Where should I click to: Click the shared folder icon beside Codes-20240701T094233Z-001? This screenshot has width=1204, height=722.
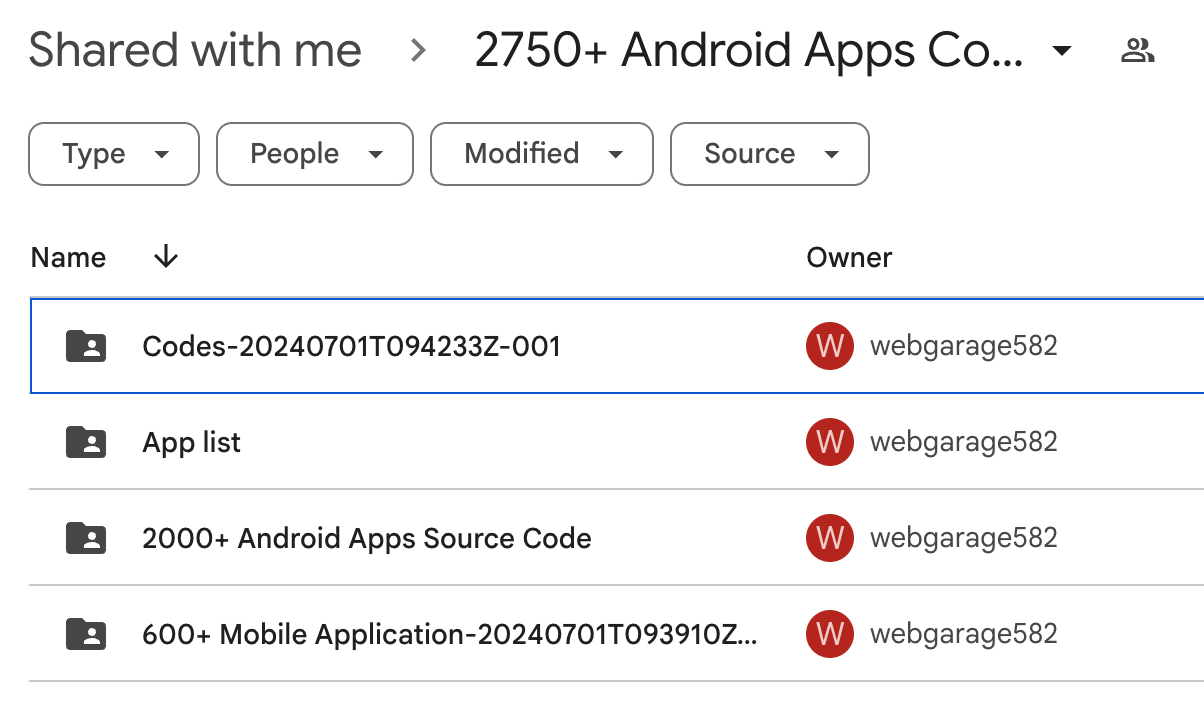(86, 346)
